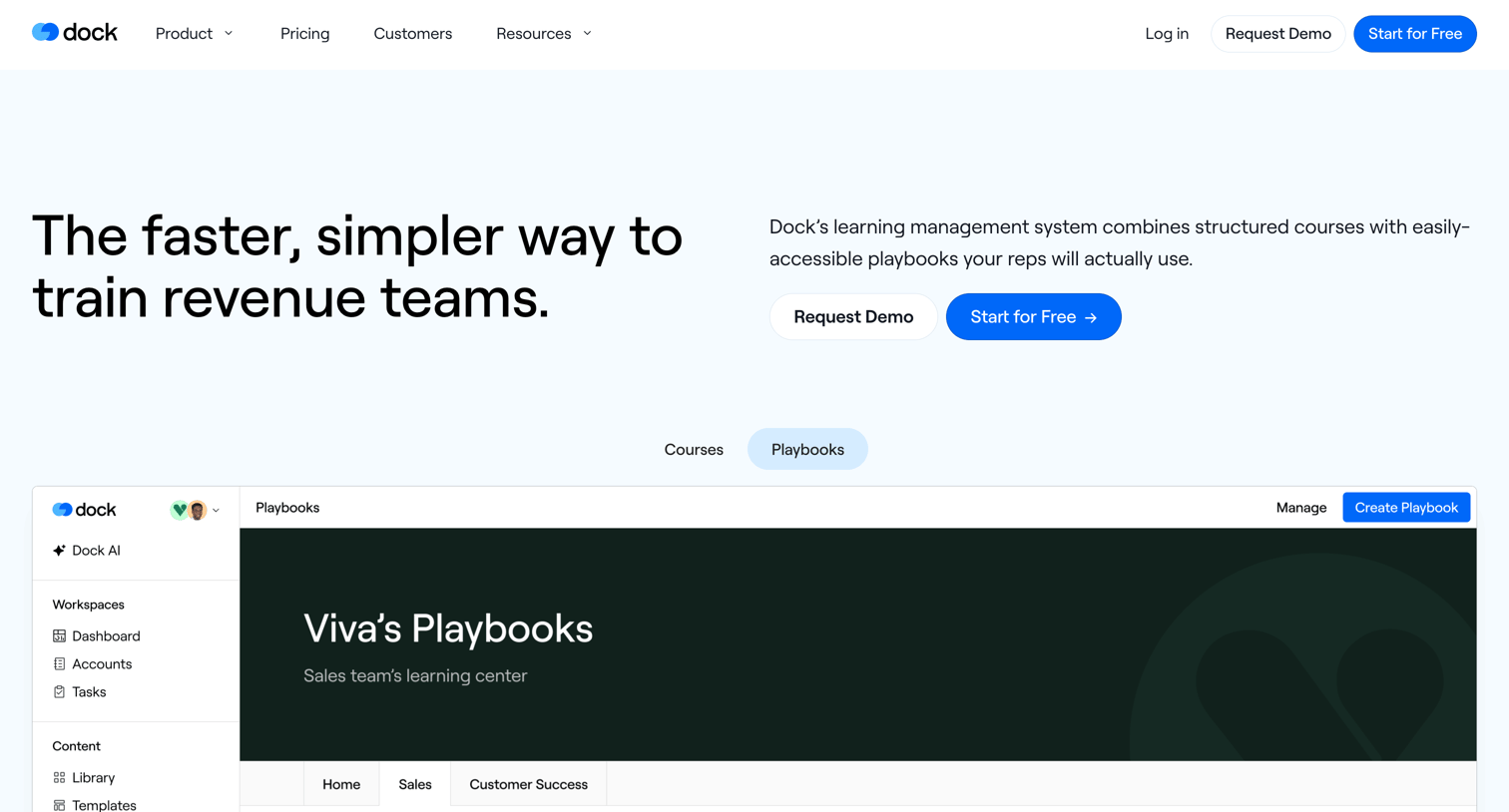Click Manage in the Playbooks header
Image resolution: width=1509 pixels, height=812 pixels.
tap(1301, 508)
